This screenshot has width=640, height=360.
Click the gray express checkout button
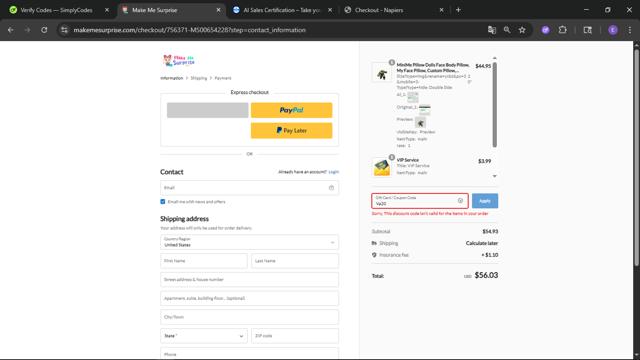[207, 110]
